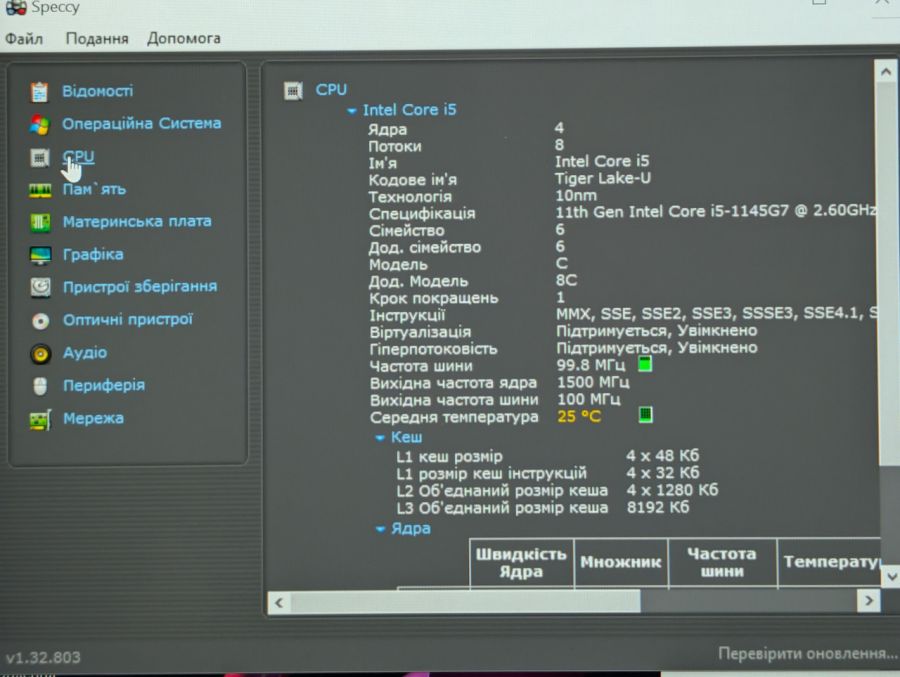Click Частота шини column header
Screen dimensions: 900x677
point(722,563)
